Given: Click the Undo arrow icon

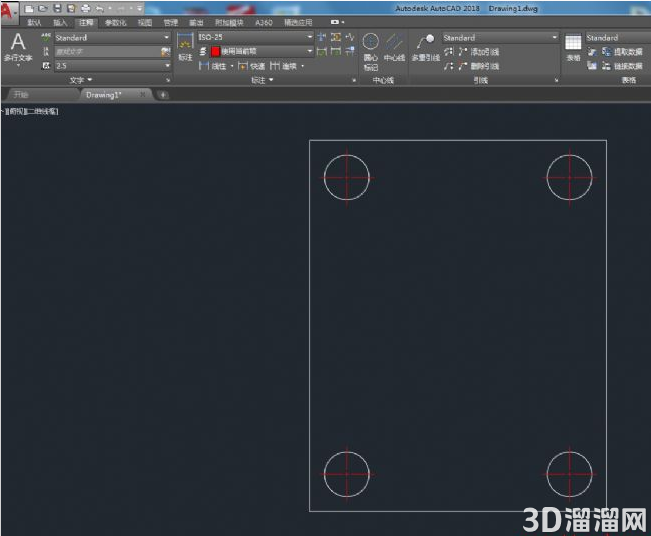Looking at the screenshot, I should point(100,8).
